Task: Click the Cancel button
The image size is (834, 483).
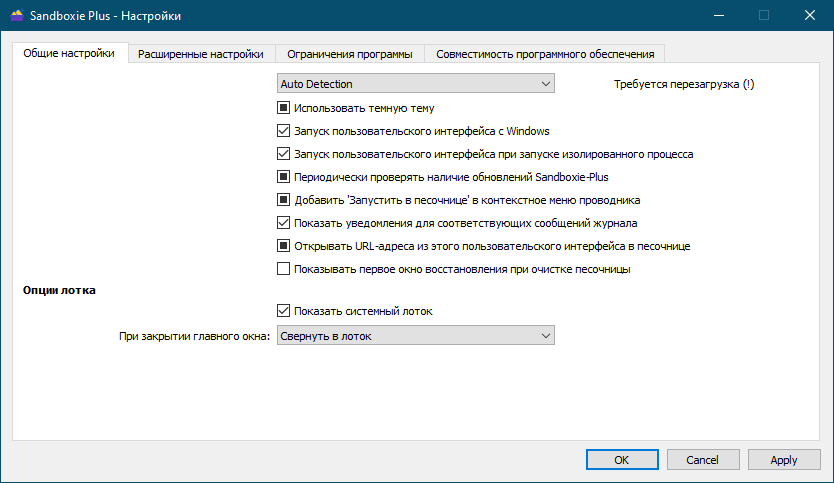Action: tap(703, 460)
